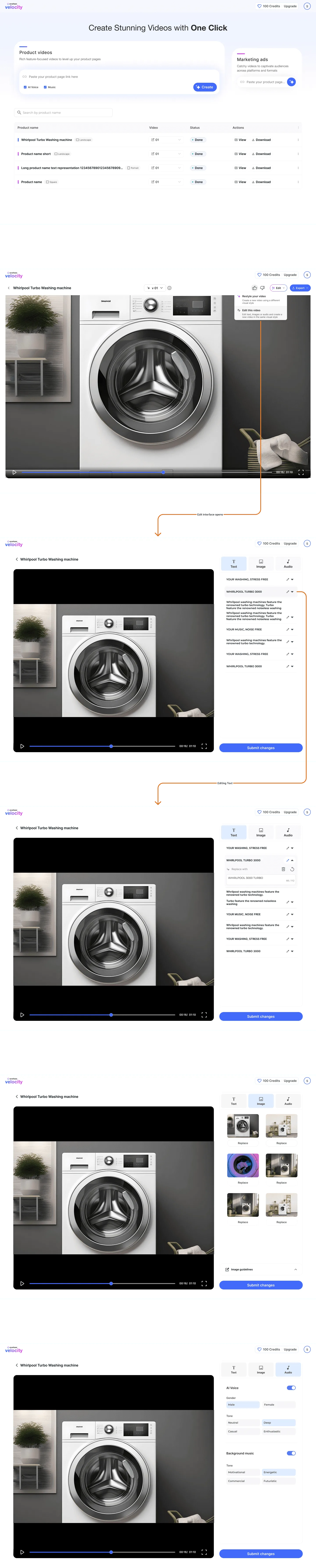Reset replacement text with the undo arrow icon
This screenshot has width=316, height=1568.
point(292,869)
